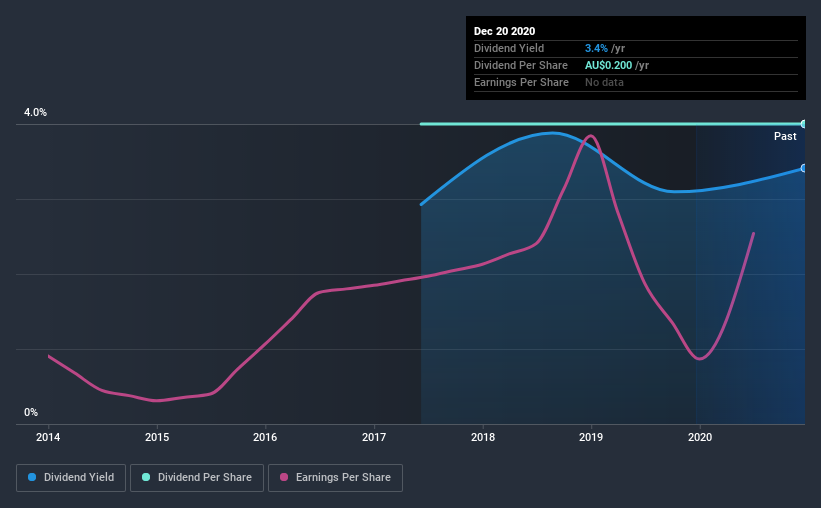Select the 2014 x-axis label

[48, 437]
